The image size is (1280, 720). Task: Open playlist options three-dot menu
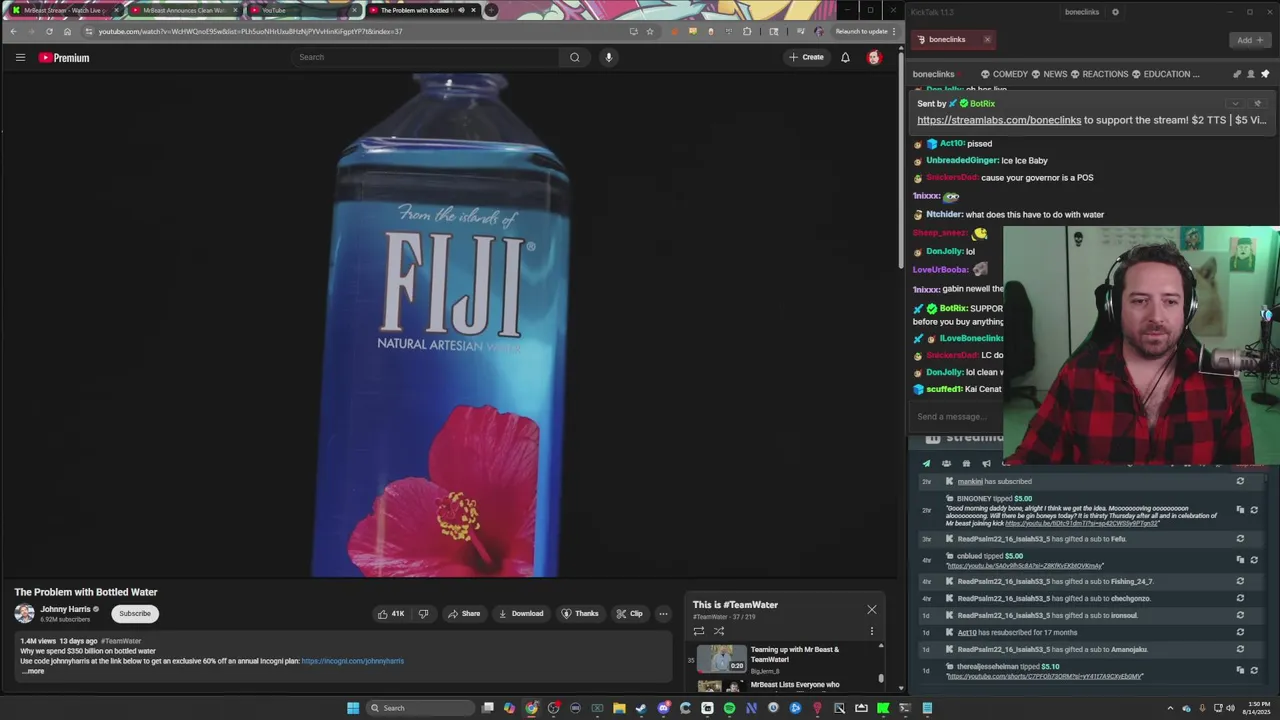[872, 631]
